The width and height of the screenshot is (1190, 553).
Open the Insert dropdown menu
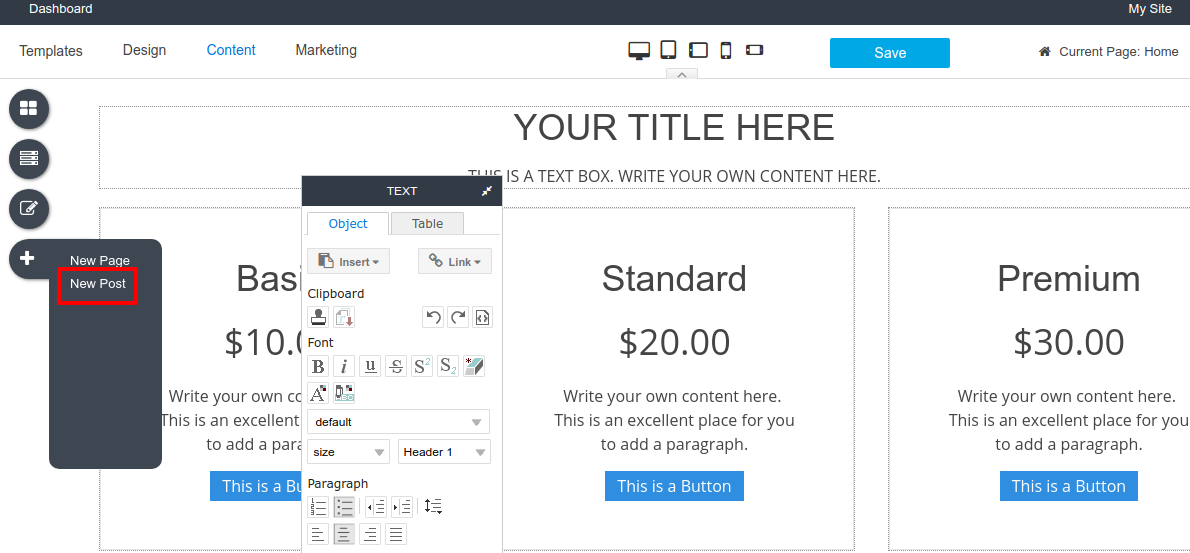348,262
